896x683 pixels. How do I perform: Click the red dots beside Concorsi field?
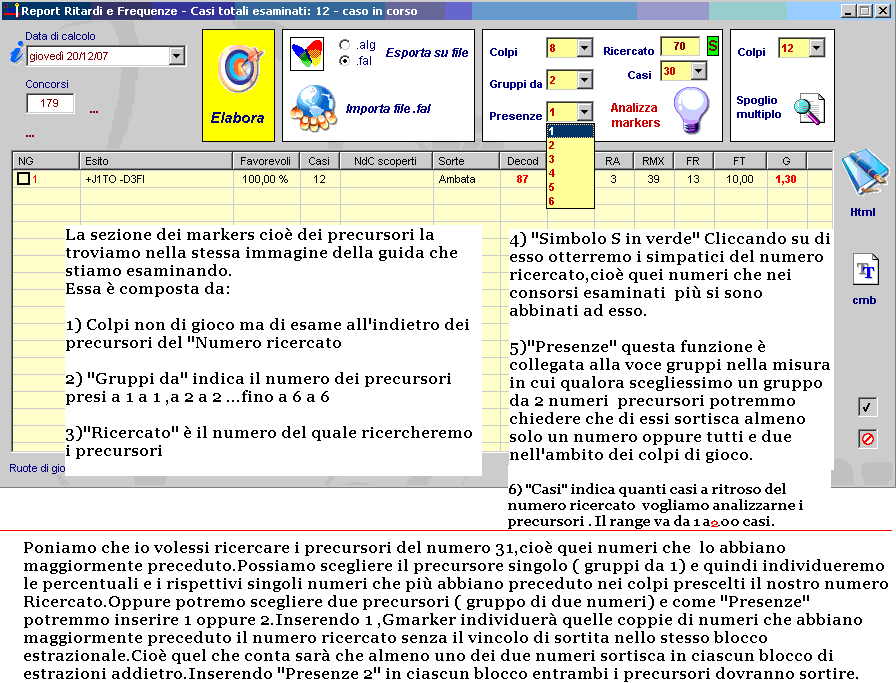[x=94, y=111]
